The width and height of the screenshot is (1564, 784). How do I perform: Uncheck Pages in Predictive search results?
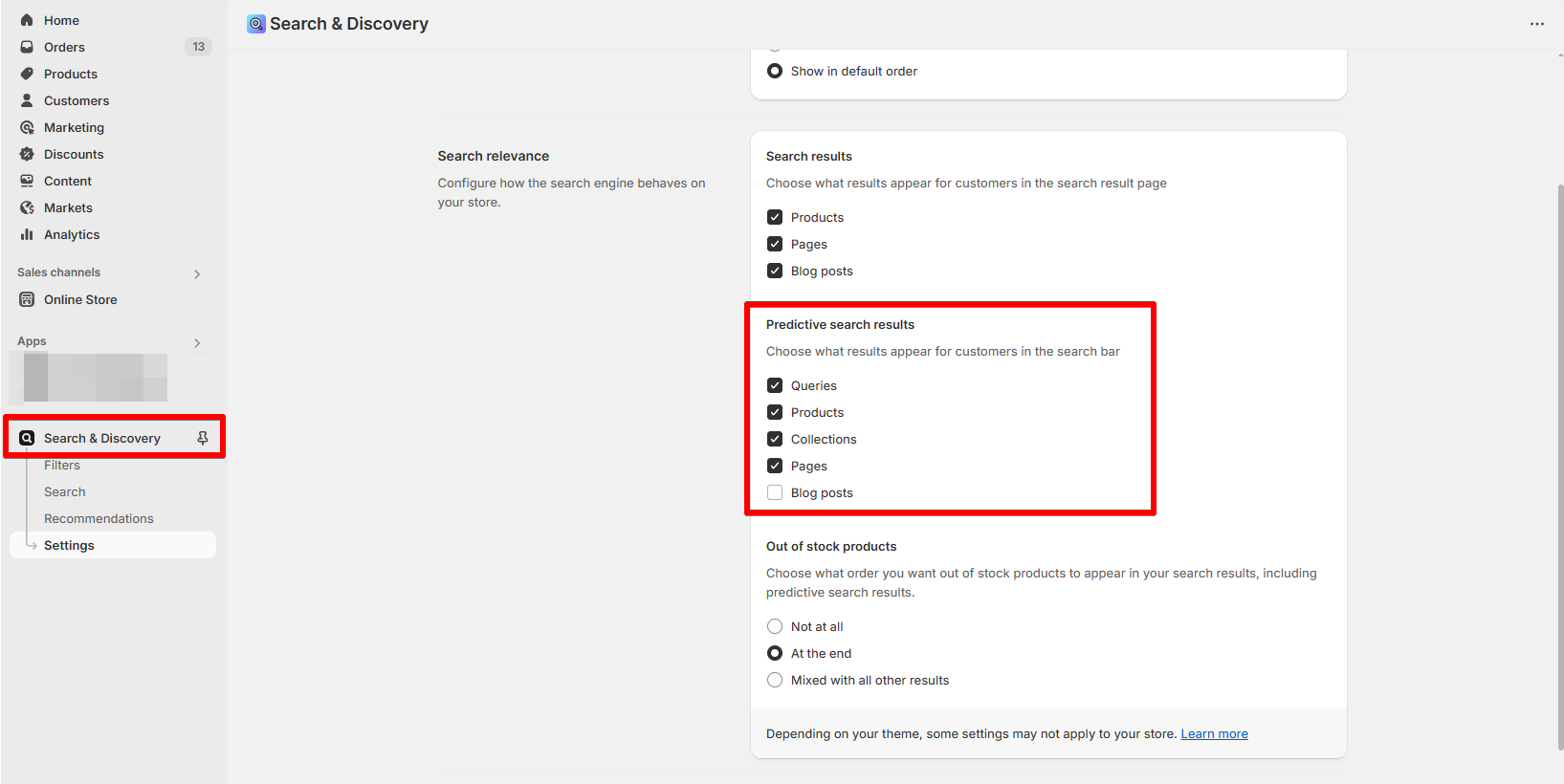775,466
